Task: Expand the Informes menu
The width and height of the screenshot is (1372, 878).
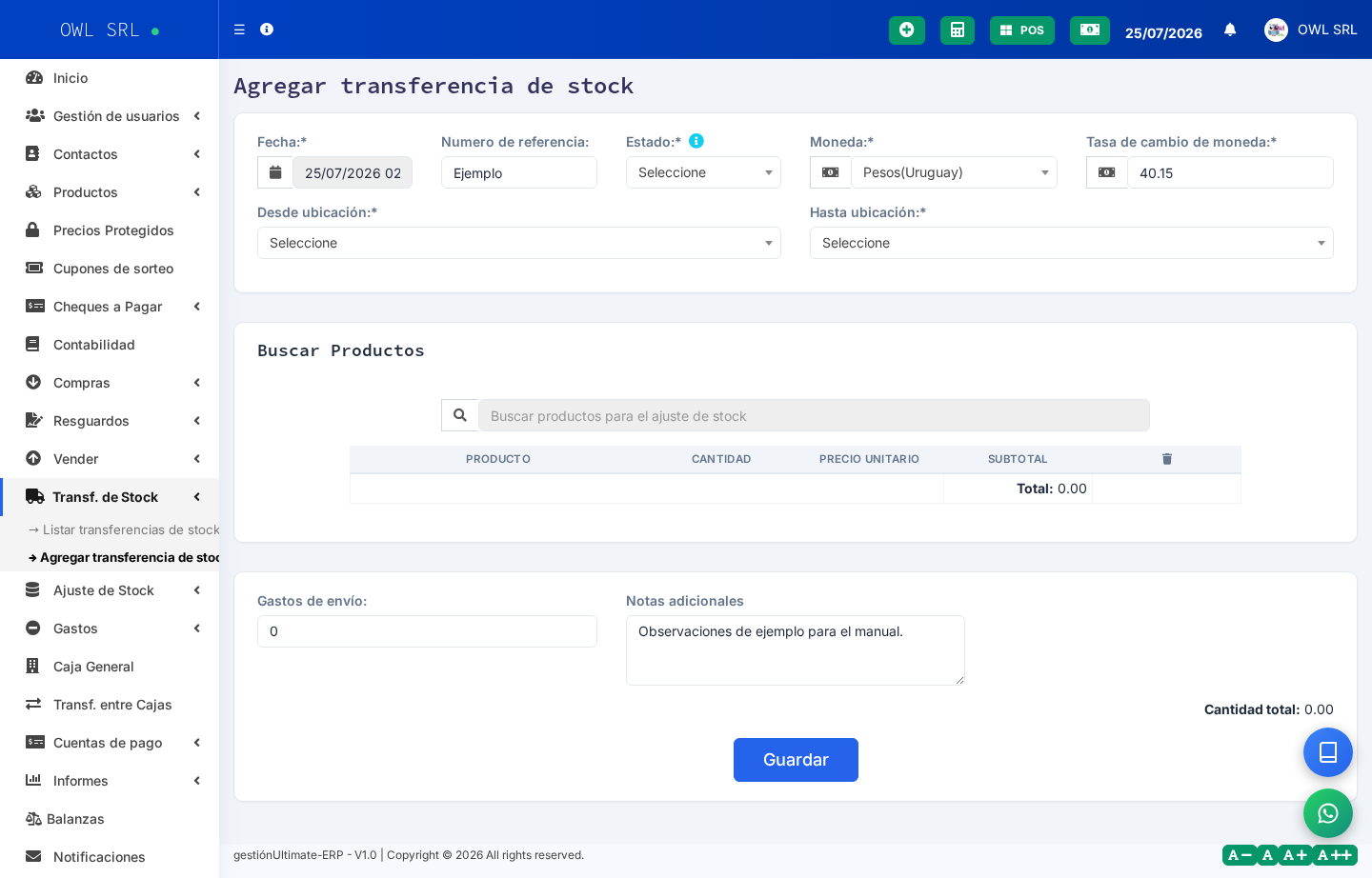Action: pyautogui.click(x=110, y=781)
